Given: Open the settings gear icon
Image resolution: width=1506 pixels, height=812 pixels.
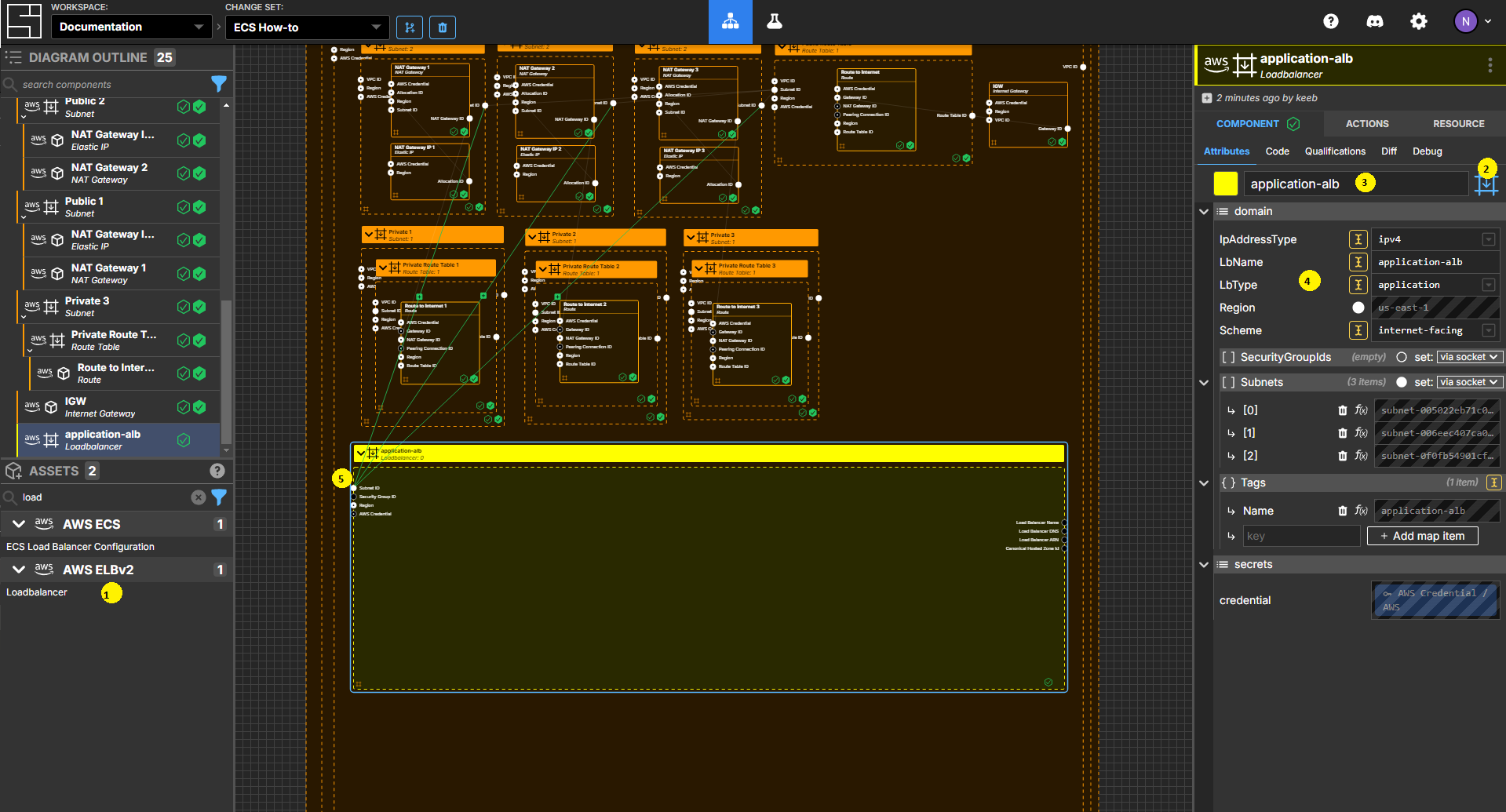Looking at the screenshot, I should pos(1419,22).
